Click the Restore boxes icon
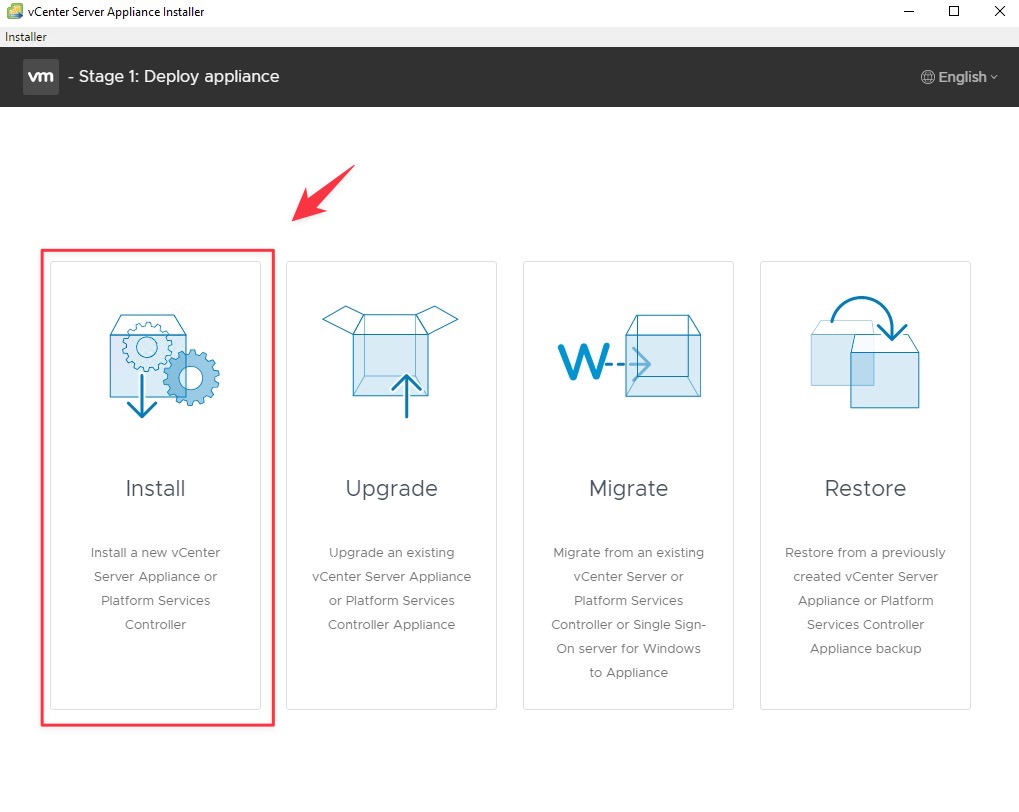 [865, 352]
